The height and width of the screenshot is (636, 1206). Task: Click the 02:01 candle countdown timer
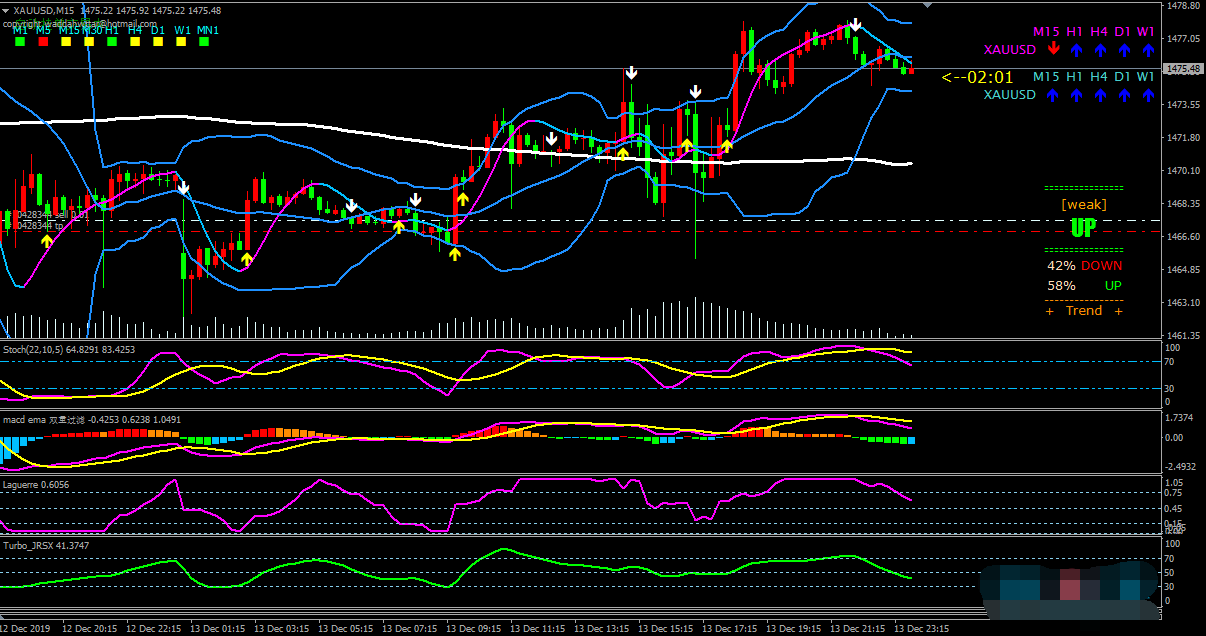[x=978, y=77]
